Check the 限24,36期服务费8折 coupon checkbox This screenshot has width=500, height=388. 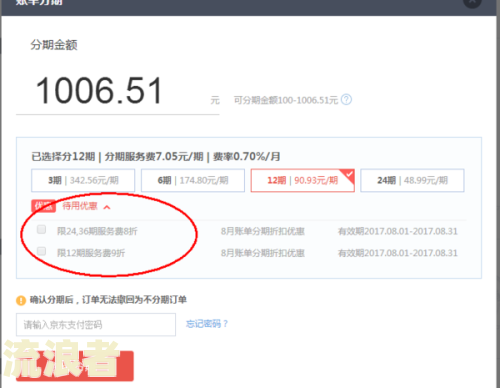pyautogui.click(x=41, y=229)
